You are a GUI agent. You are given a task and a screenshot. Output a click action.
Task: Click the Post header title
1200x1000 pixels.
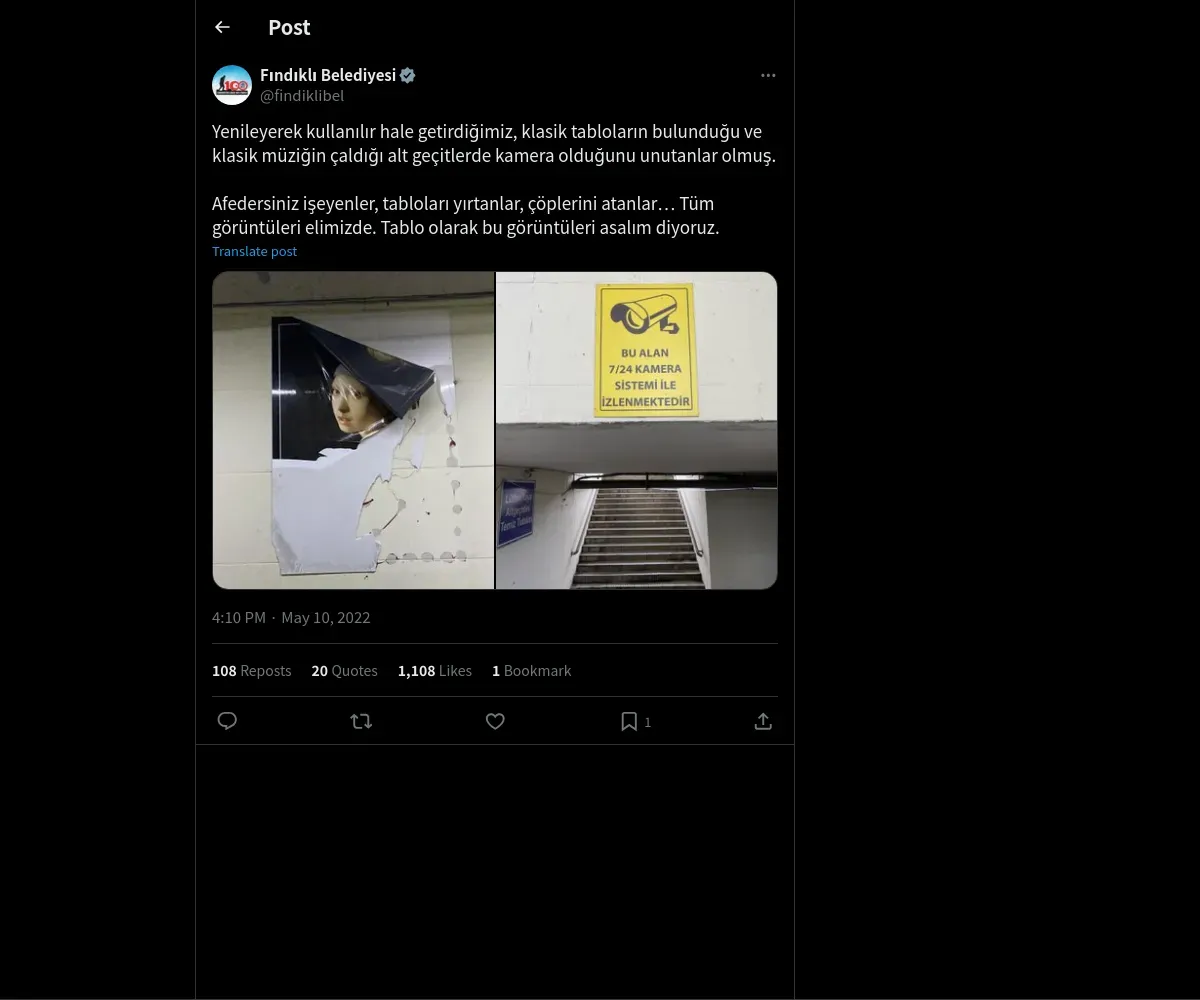289,28
